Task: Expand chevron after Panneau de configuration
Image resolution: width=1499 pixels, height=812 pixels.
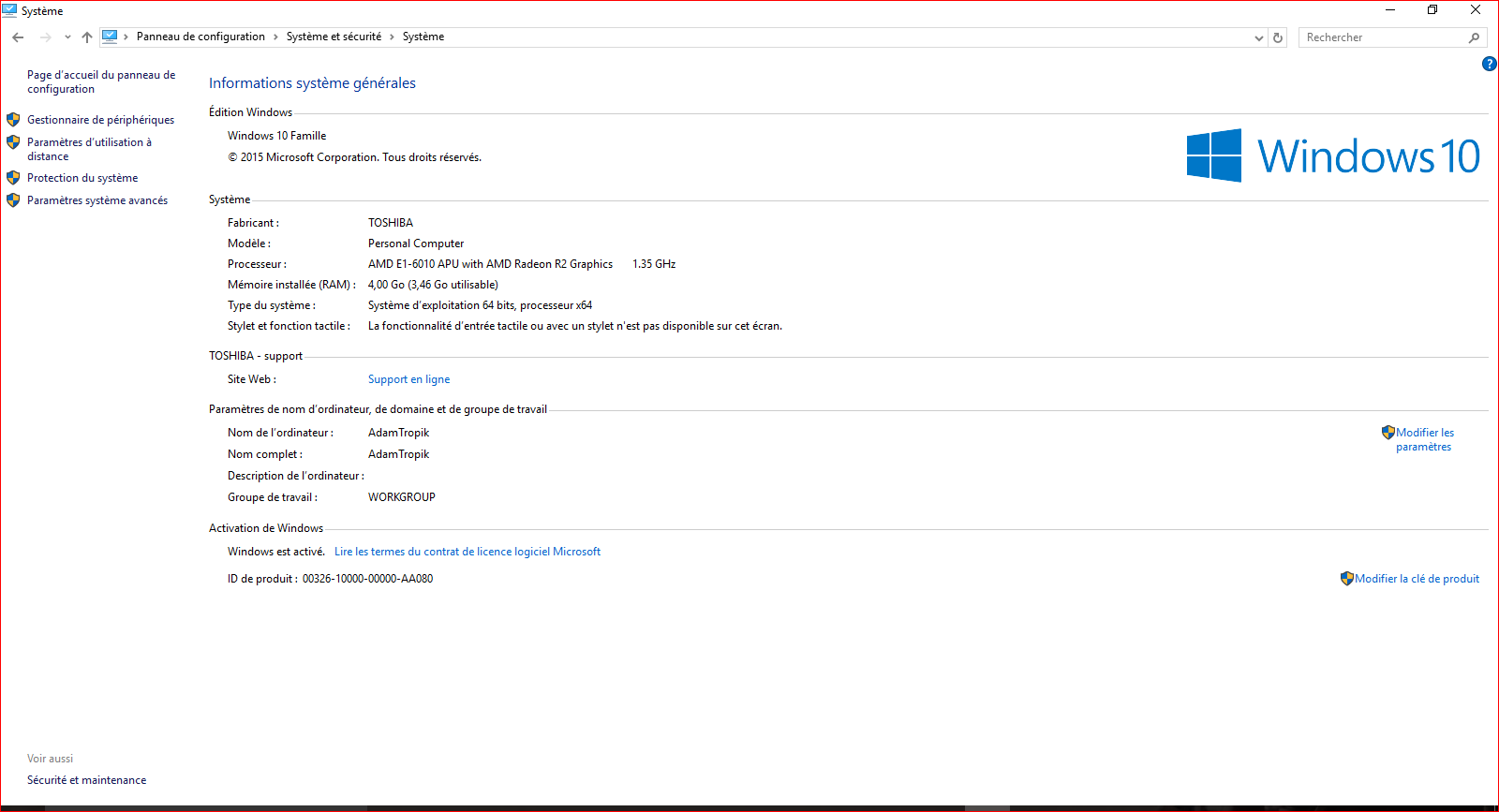Action: click(x=275, y=37)
